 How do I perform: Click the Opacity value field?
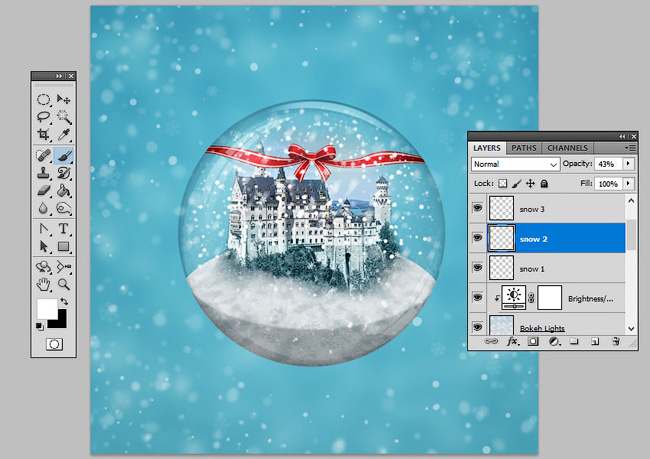tap(608, 164)
